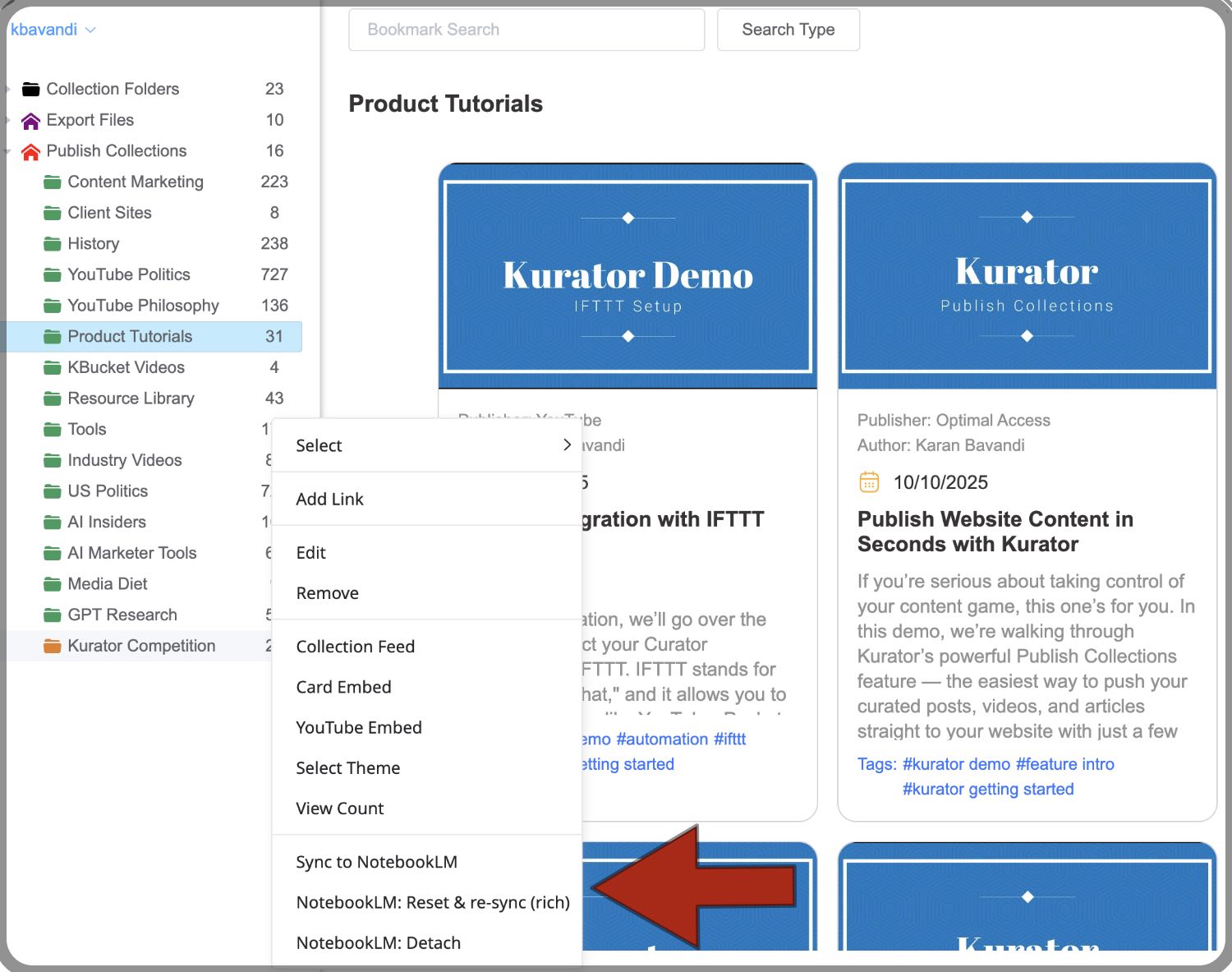Open the #kurator getting started tag on Publish card
1232x972 pixels.
pos(988,789)
